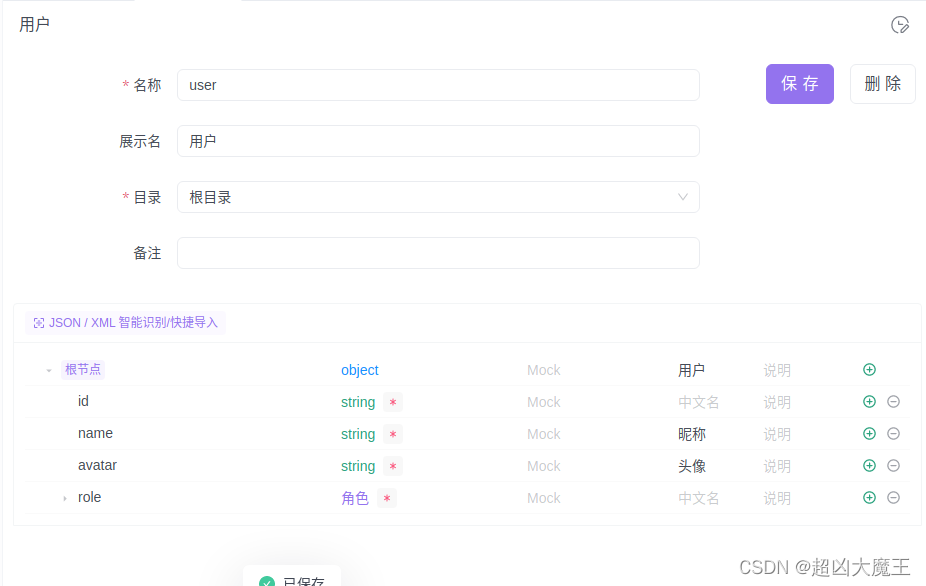Edit the 用户 Chinese name in the root row
The height and width of the screenshot is (586, 926).
[x=692, y=370]
